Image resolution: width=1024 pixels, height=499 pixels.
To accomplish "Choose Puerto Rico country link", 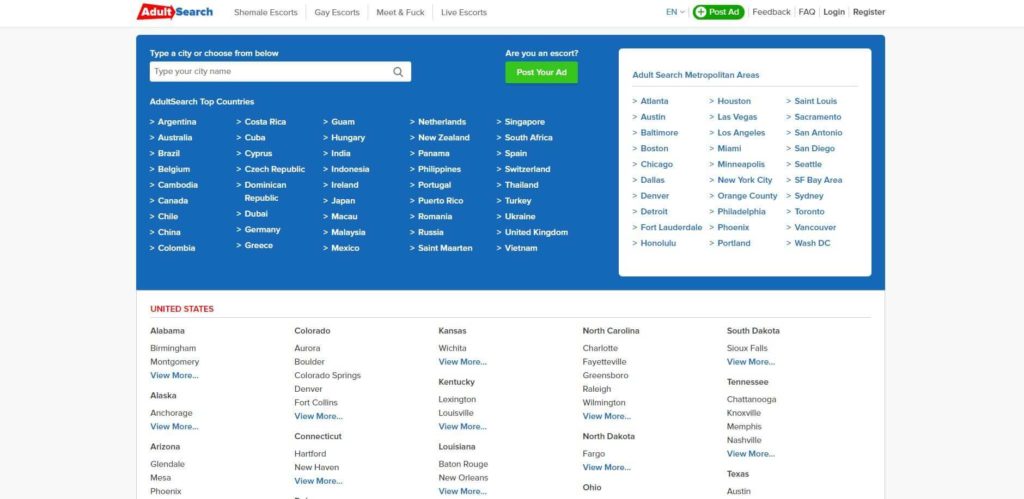I will [440, 201].
